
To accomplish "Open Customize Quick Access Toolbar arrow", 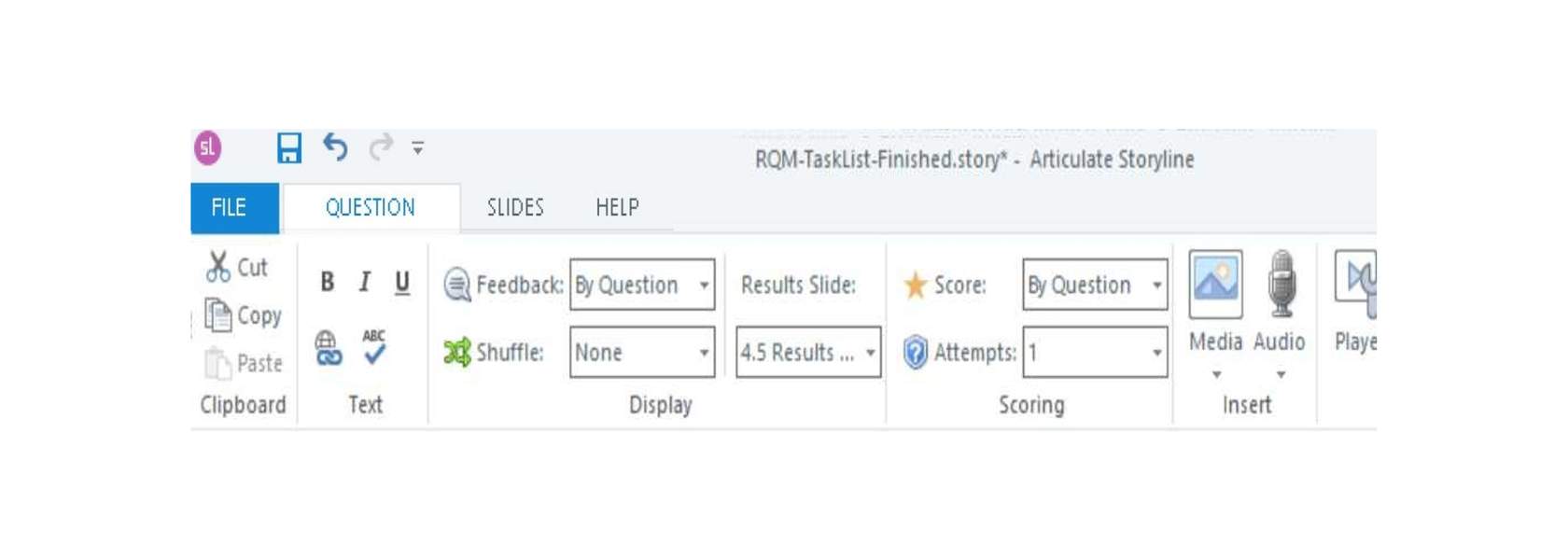I will pos(418,147).
